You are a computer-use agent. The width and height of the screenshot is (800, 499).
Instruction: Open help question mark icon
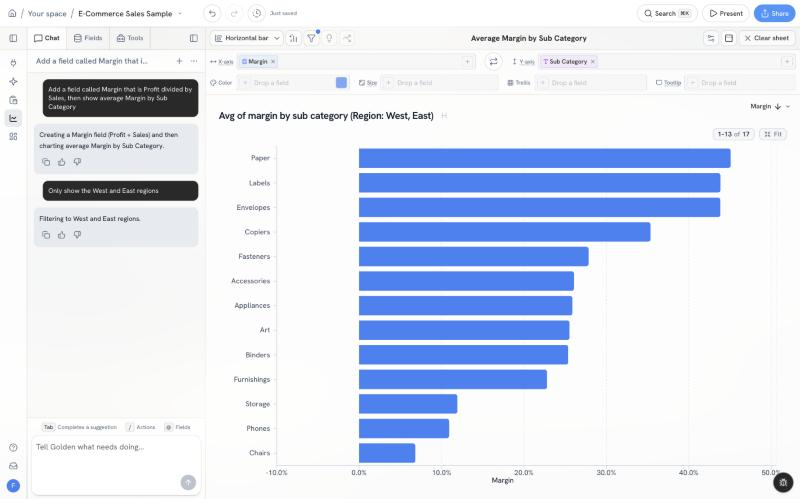(x=13, y=447)
